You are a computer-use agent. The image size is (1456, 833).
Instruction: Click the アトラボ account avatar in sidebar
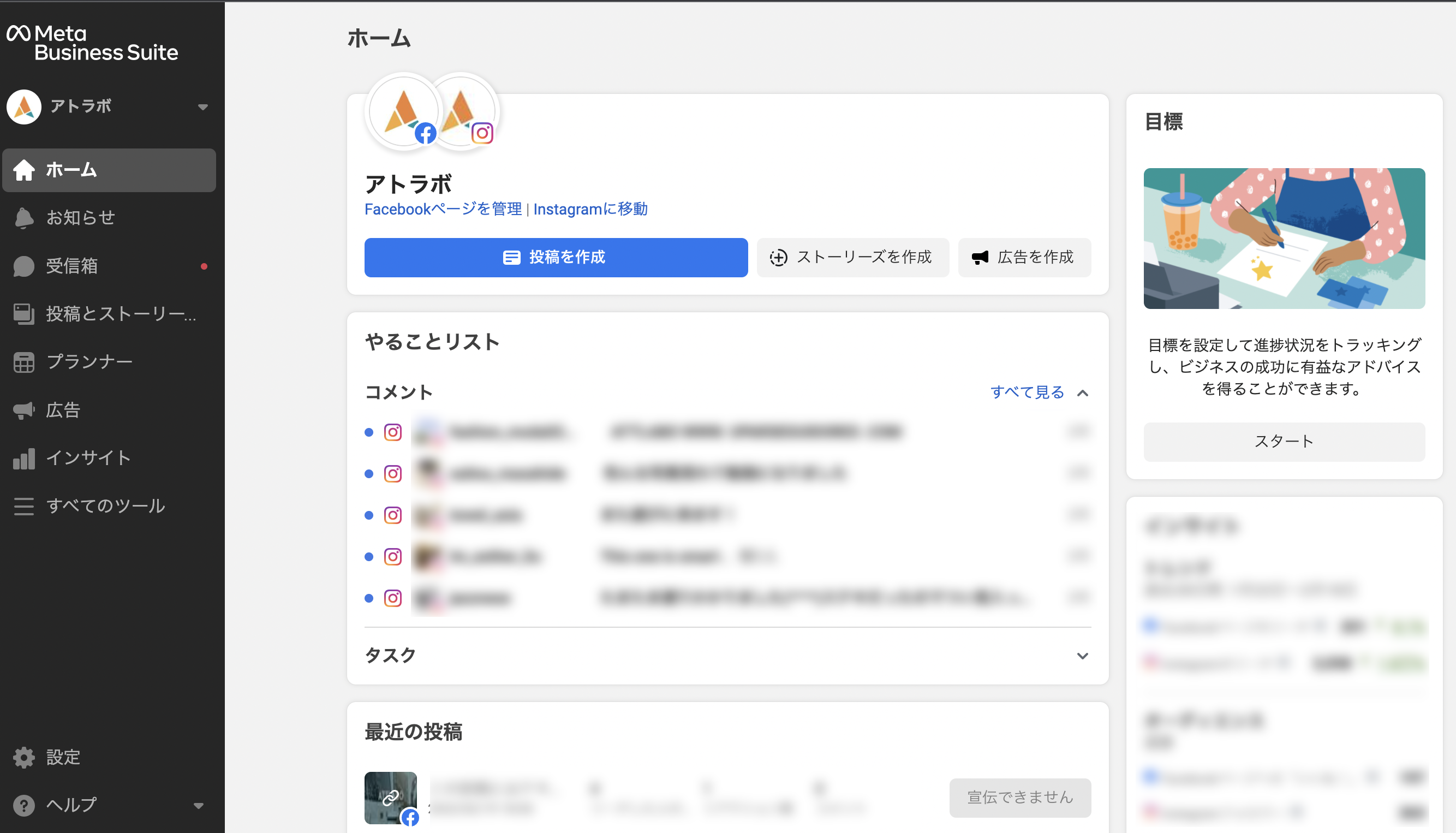tap(24, 106)
